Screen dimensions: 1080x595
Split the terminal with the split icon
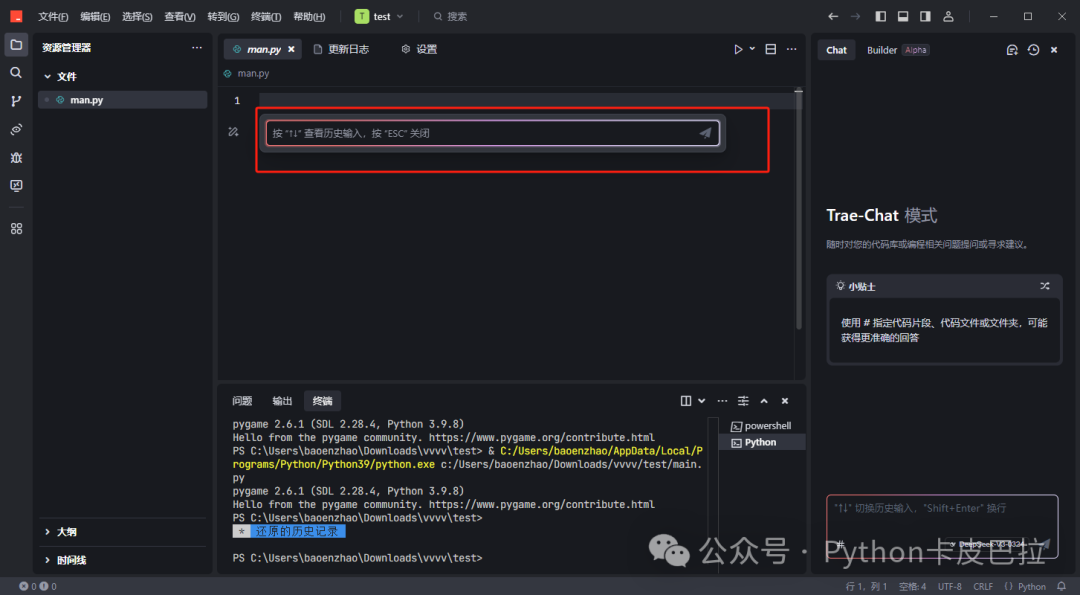[685, 401]
